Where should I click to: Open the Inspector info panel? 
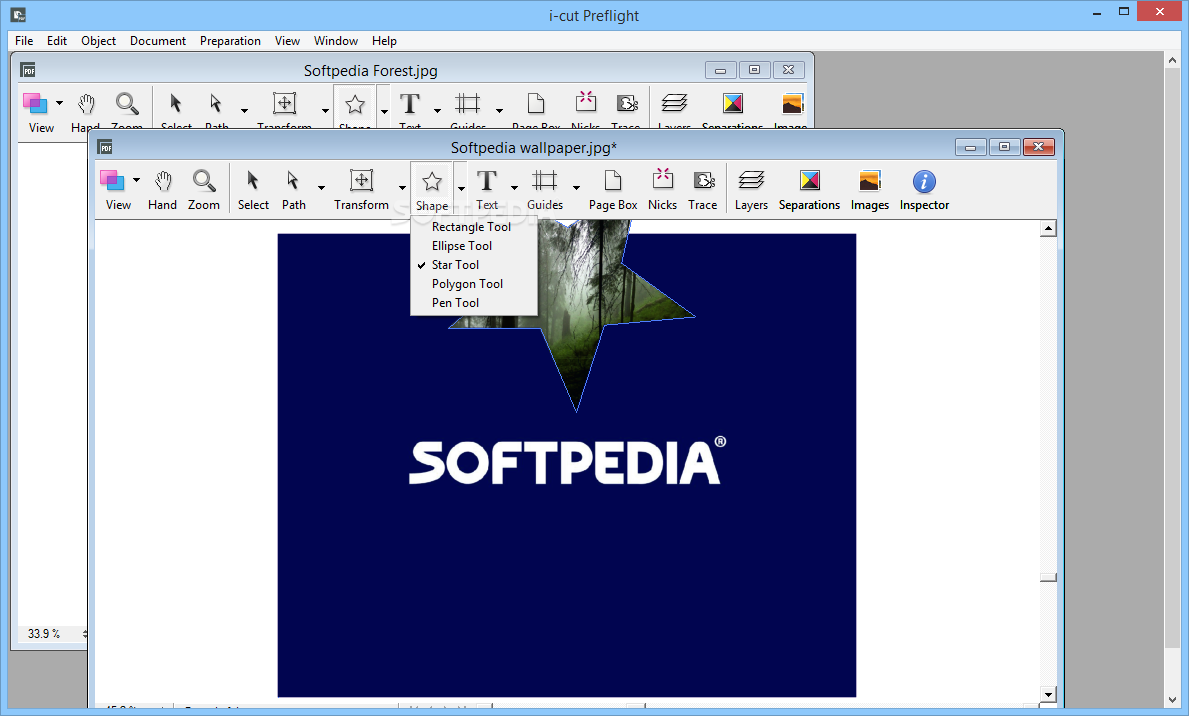[x=924, y=190]
